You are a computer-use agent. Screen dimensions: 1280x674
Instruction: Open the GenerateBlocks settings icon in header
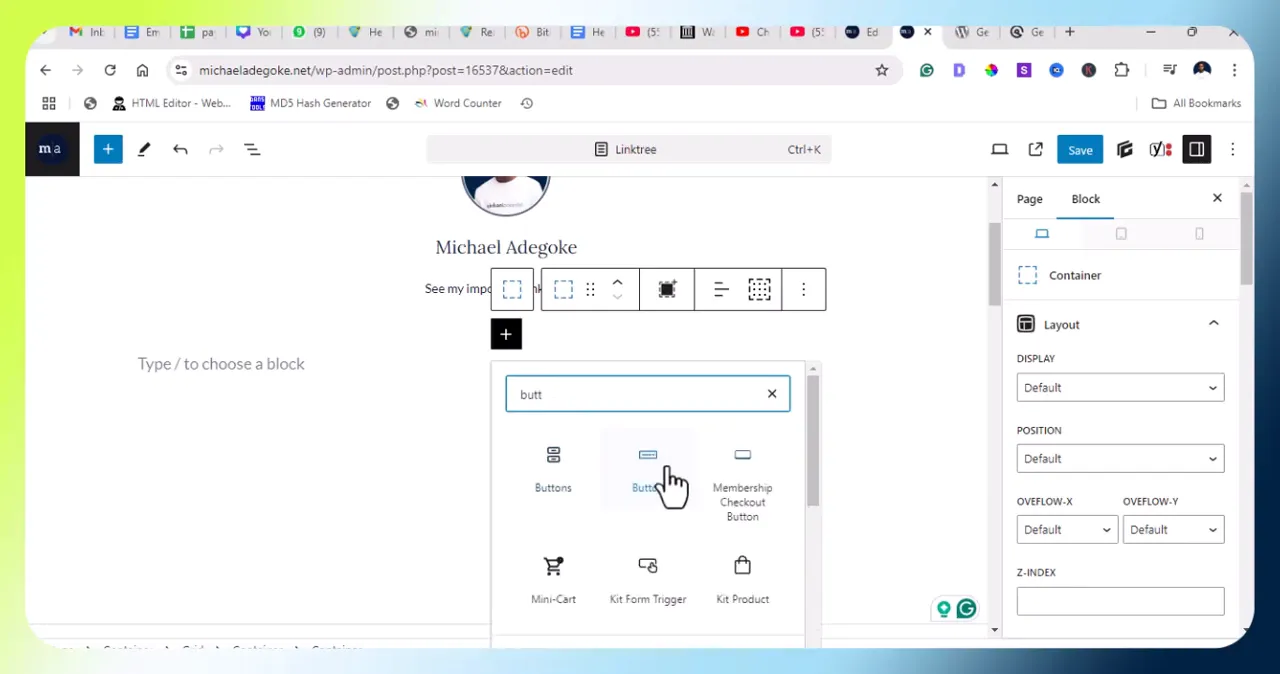[1124, 149]
